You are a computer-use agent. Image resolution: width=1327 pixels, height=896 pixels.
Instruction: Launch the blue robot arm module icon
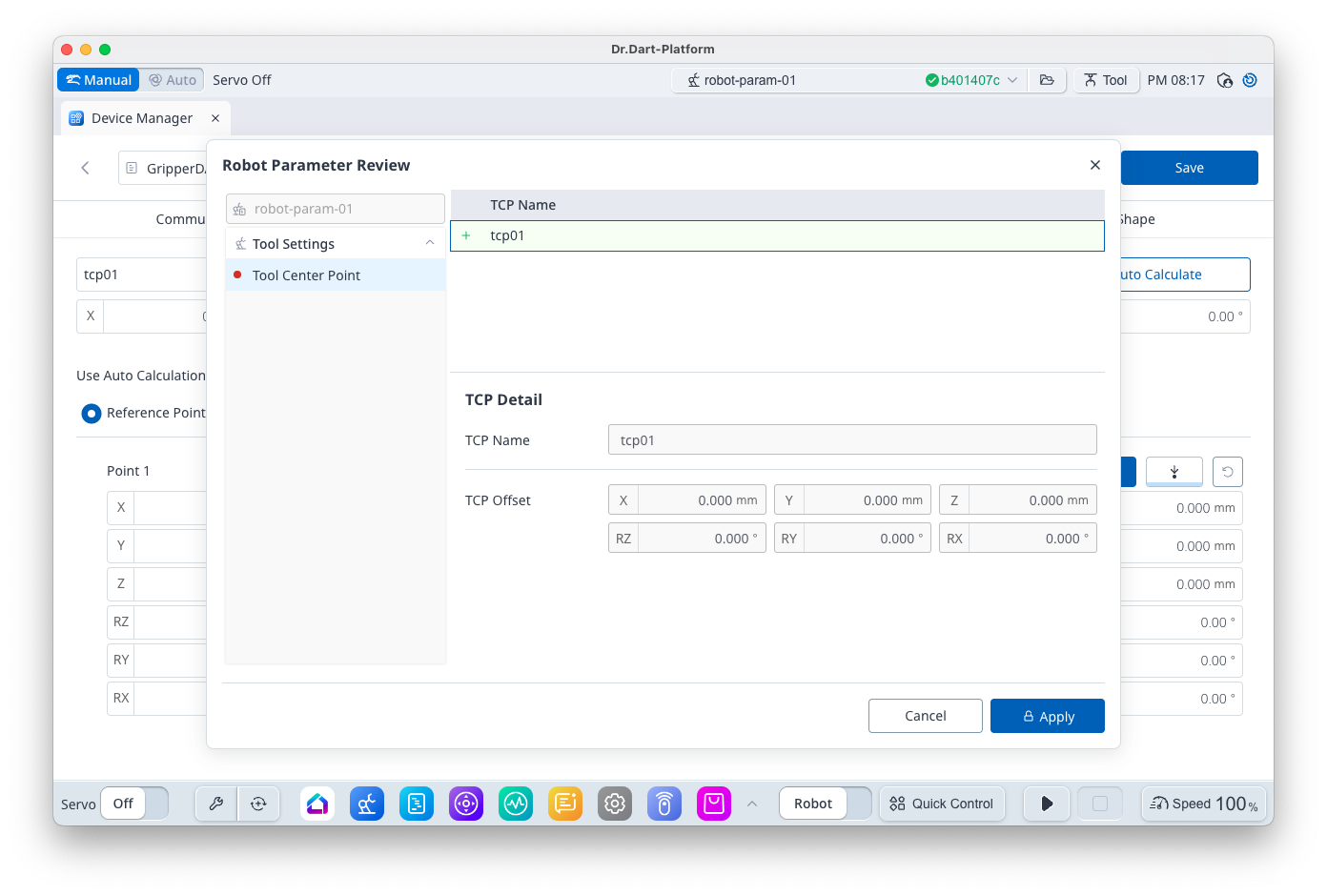coord(367,804)
